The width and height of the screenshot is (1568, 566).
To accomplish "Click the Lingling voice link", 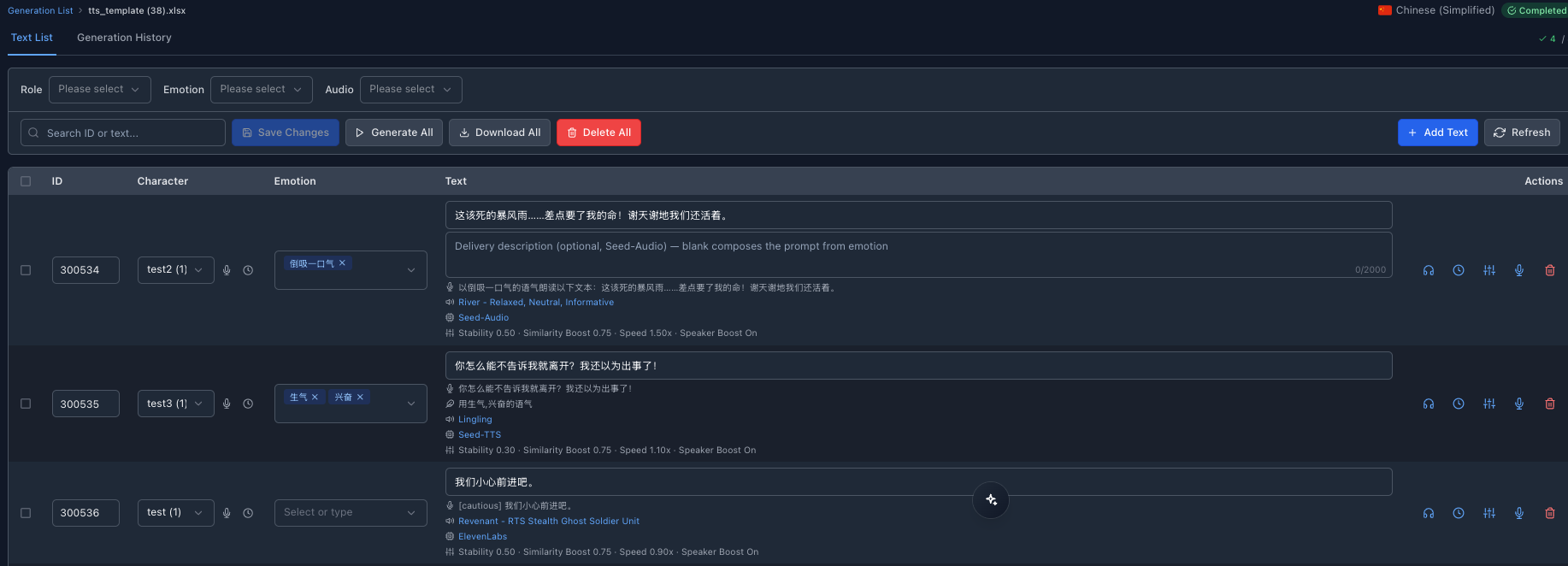I will tap(475, 420).
